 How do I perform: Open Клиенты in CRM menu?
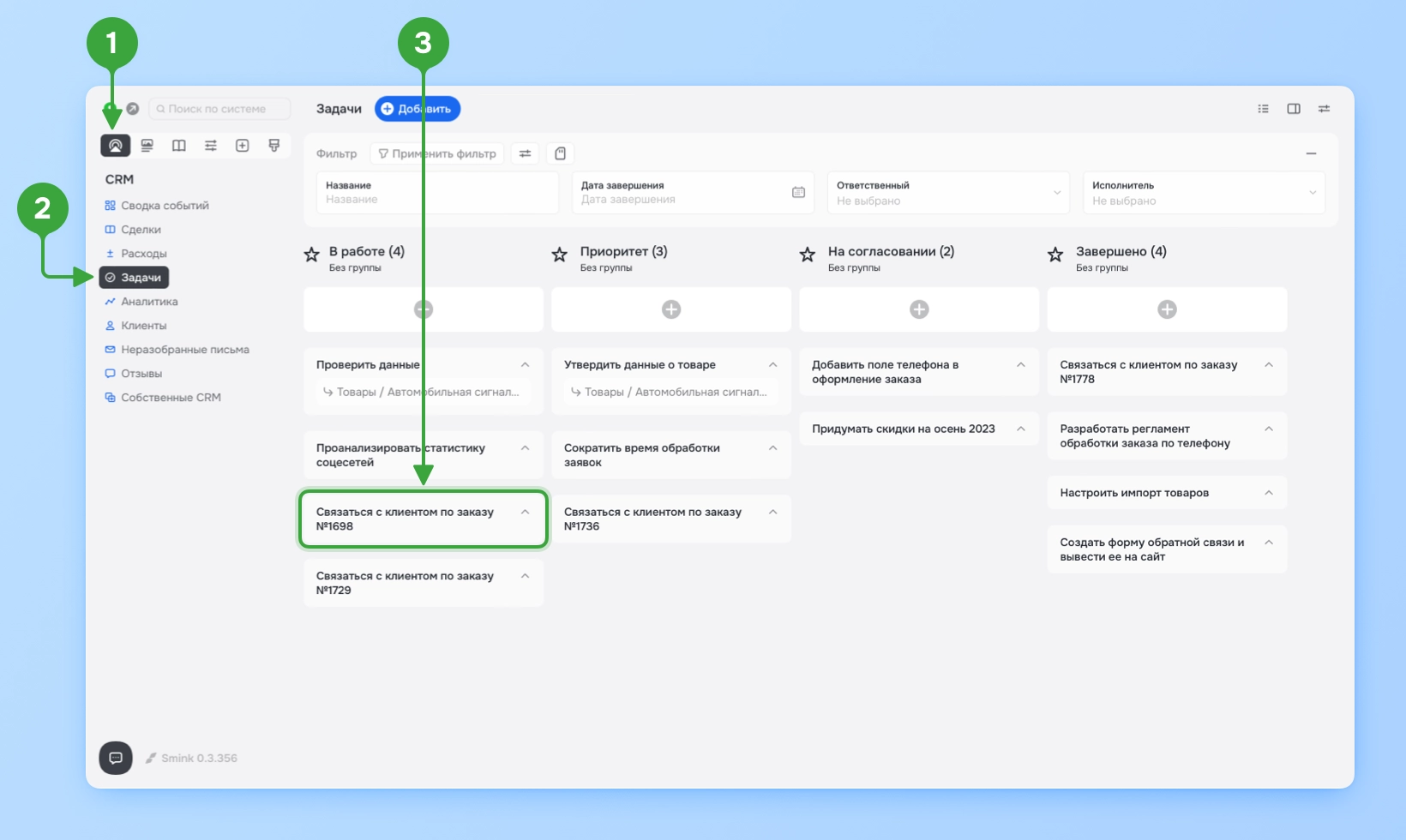[135, 326]
